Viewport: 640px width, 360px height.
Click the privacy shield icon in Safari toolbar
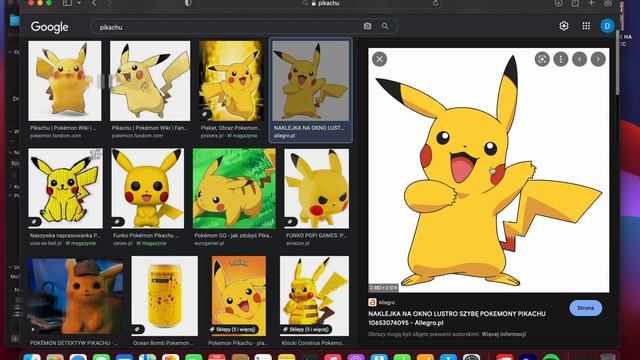188,3
